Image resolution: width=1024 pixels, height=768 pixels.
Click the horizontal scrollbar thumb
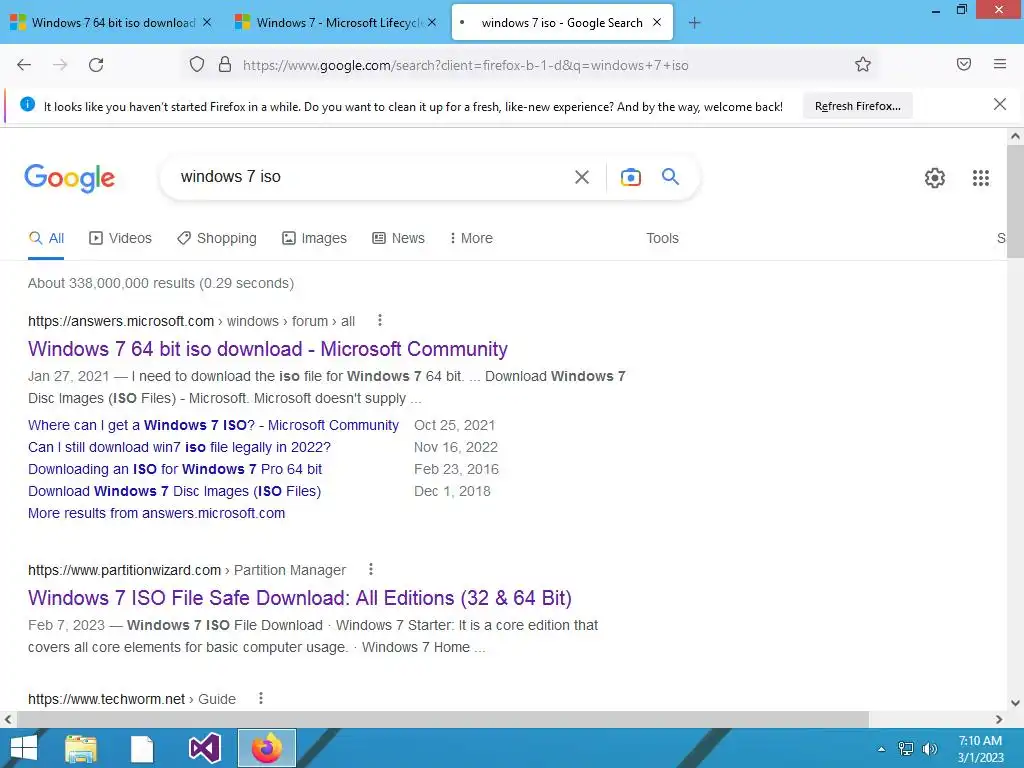(442, 719)
